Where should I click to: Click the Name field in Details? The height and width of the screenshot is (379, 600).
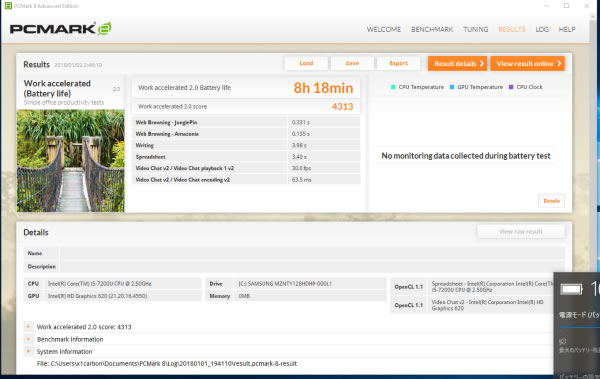tap(312, 253)
